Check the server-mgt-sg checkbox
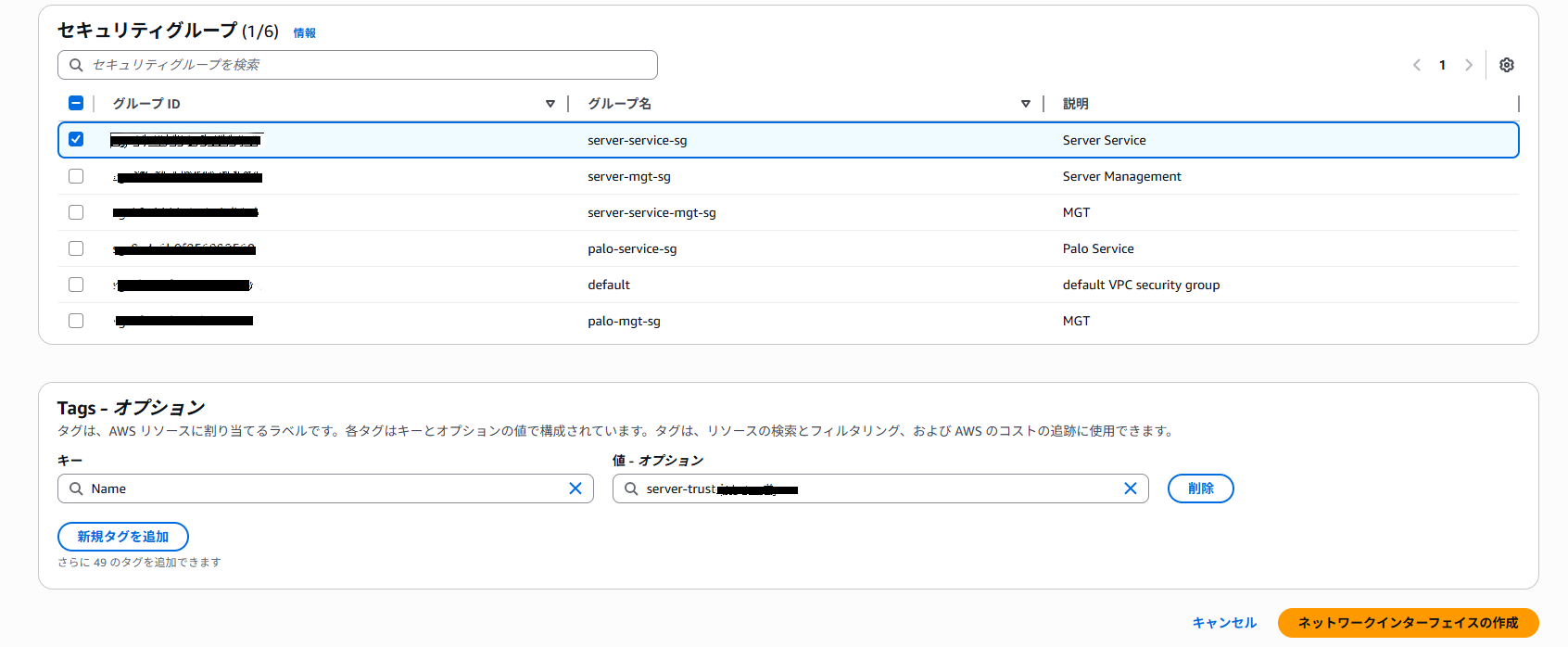1568x647 pixels. 76,176
